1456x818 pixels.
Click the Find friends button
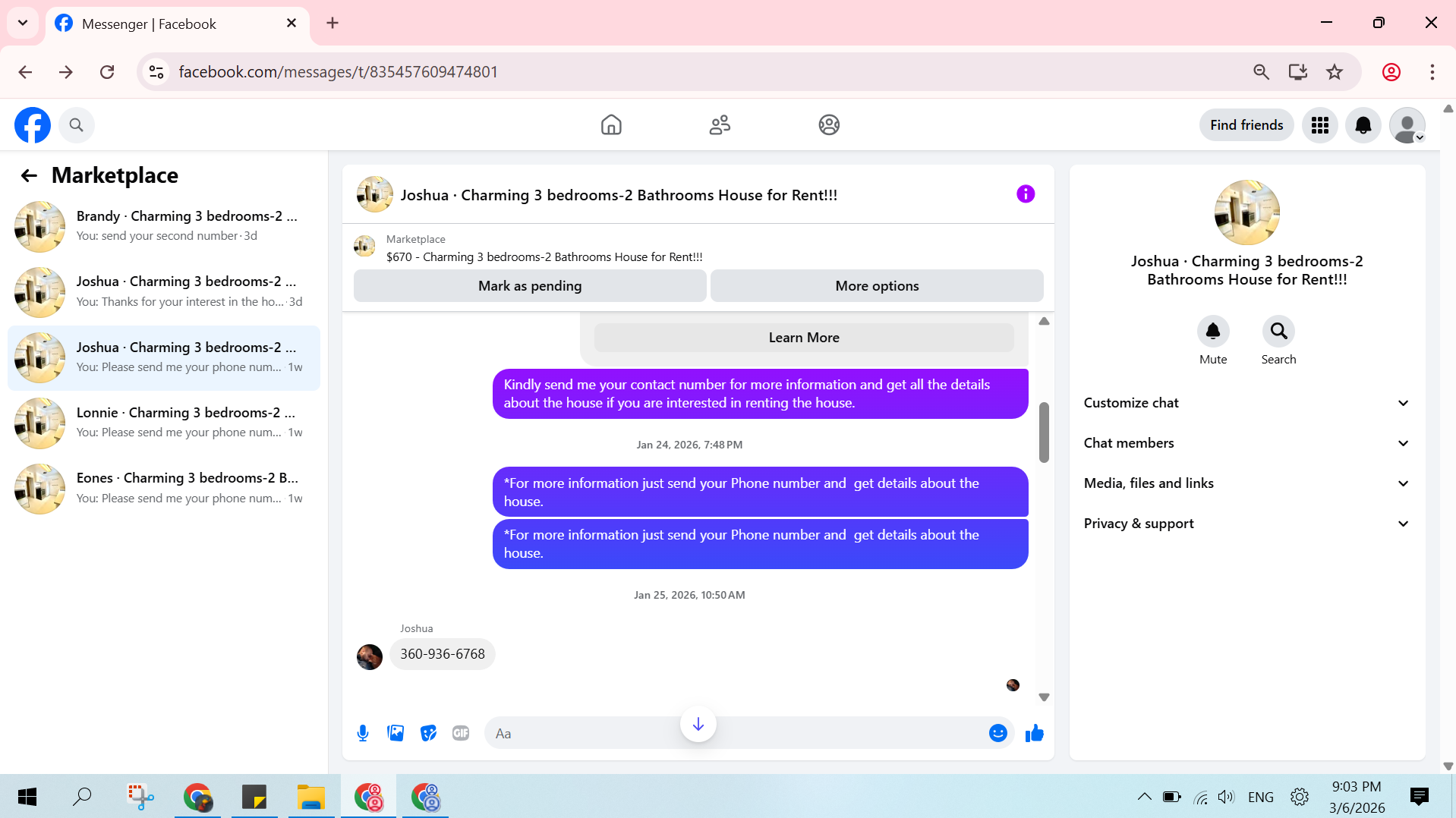tap(1246, 125)
